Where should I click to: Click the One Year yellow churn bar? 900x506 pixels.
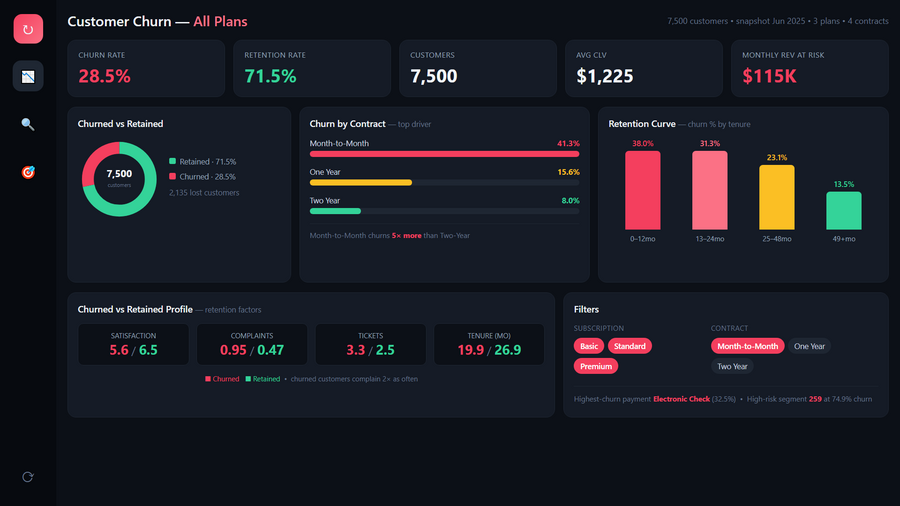tap(361, 182)
